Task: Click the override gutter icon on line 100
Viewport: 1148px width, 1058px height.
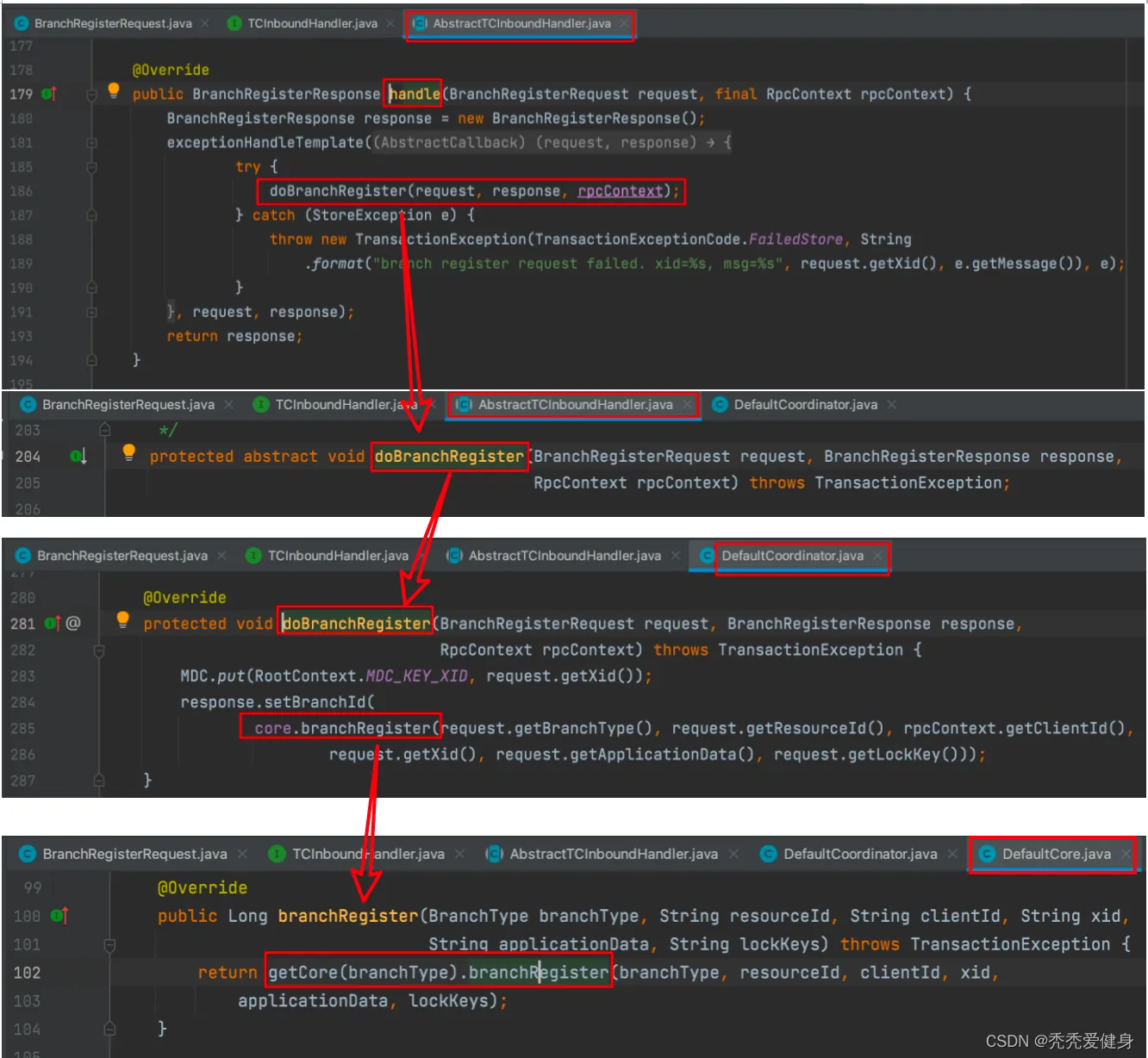Action: (59, 915)
